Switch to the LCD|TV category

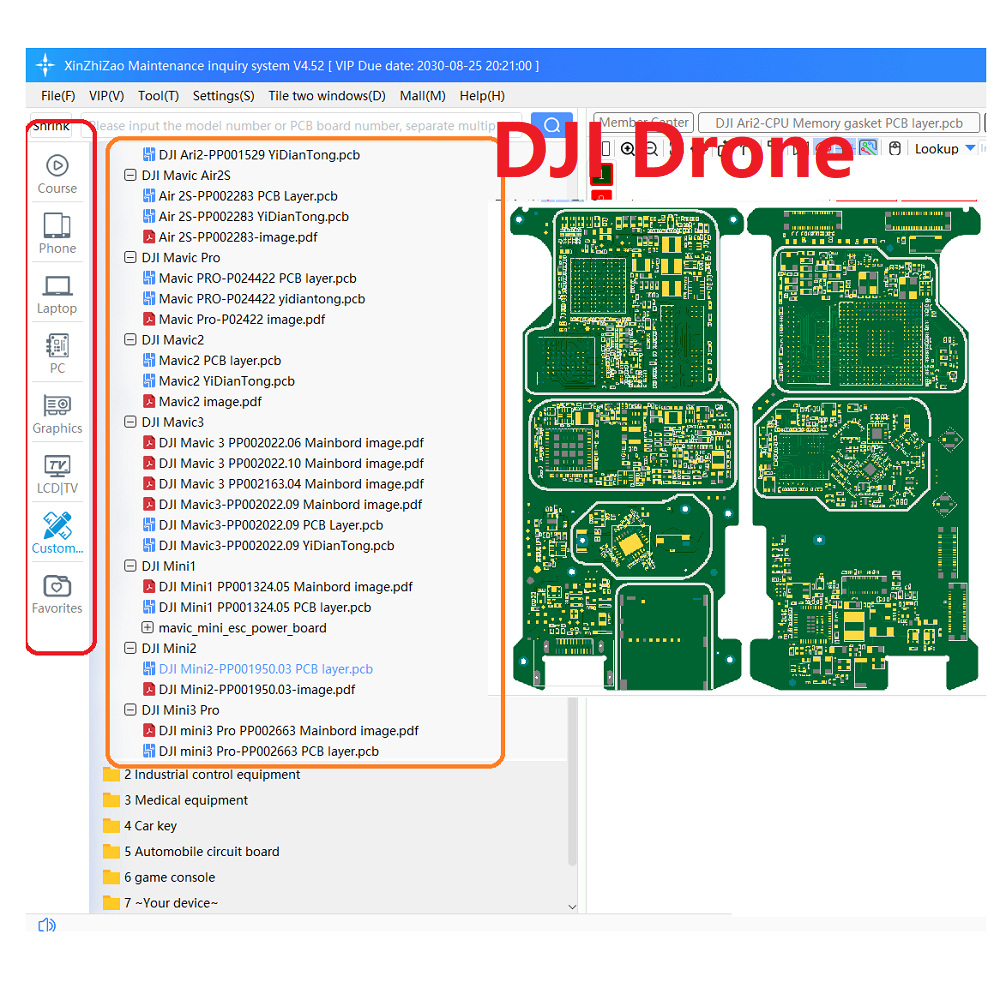(x=57, y=474)
